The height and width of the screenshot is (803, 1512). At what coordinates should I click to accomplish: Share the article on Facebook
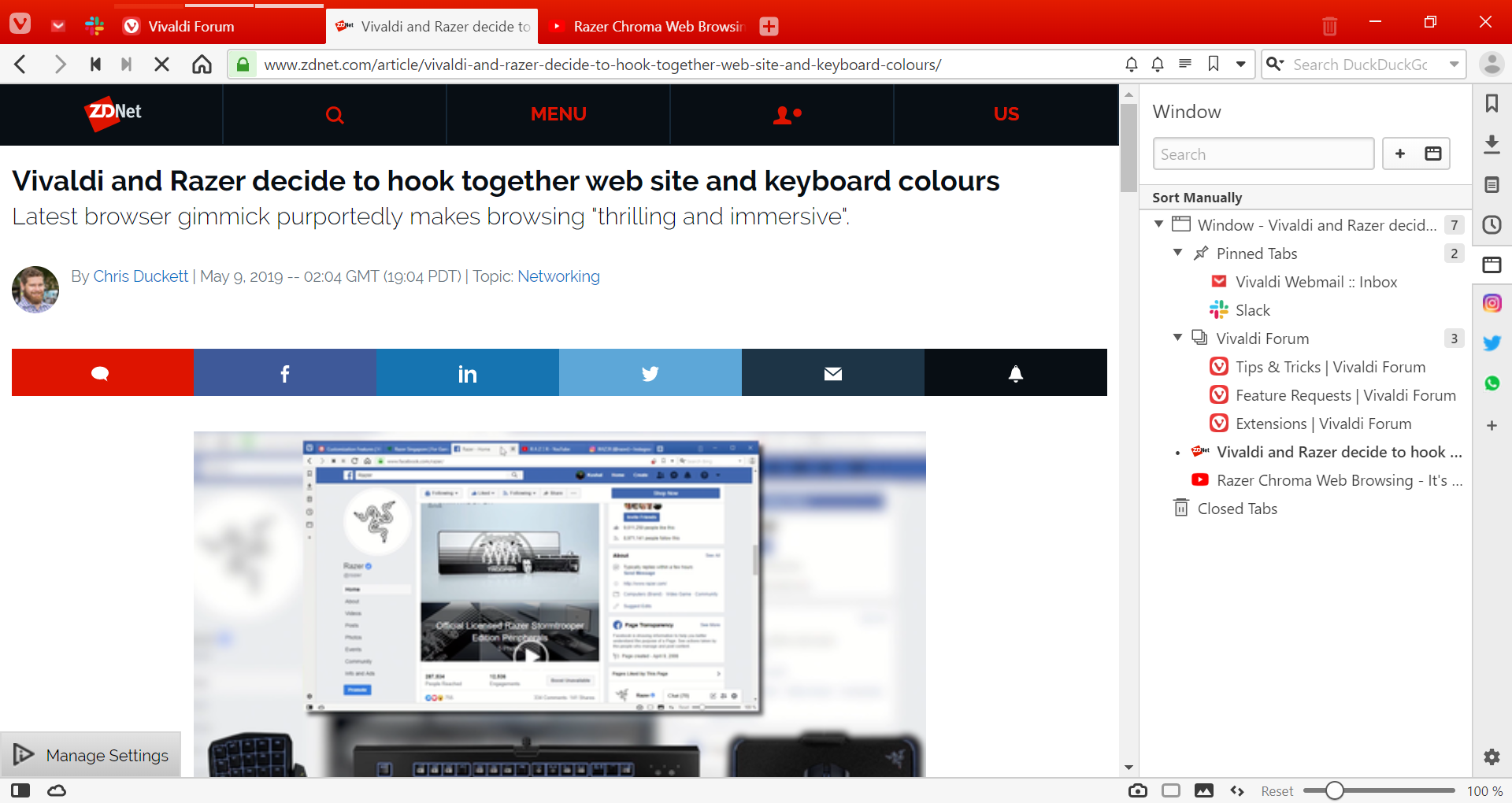284,372
